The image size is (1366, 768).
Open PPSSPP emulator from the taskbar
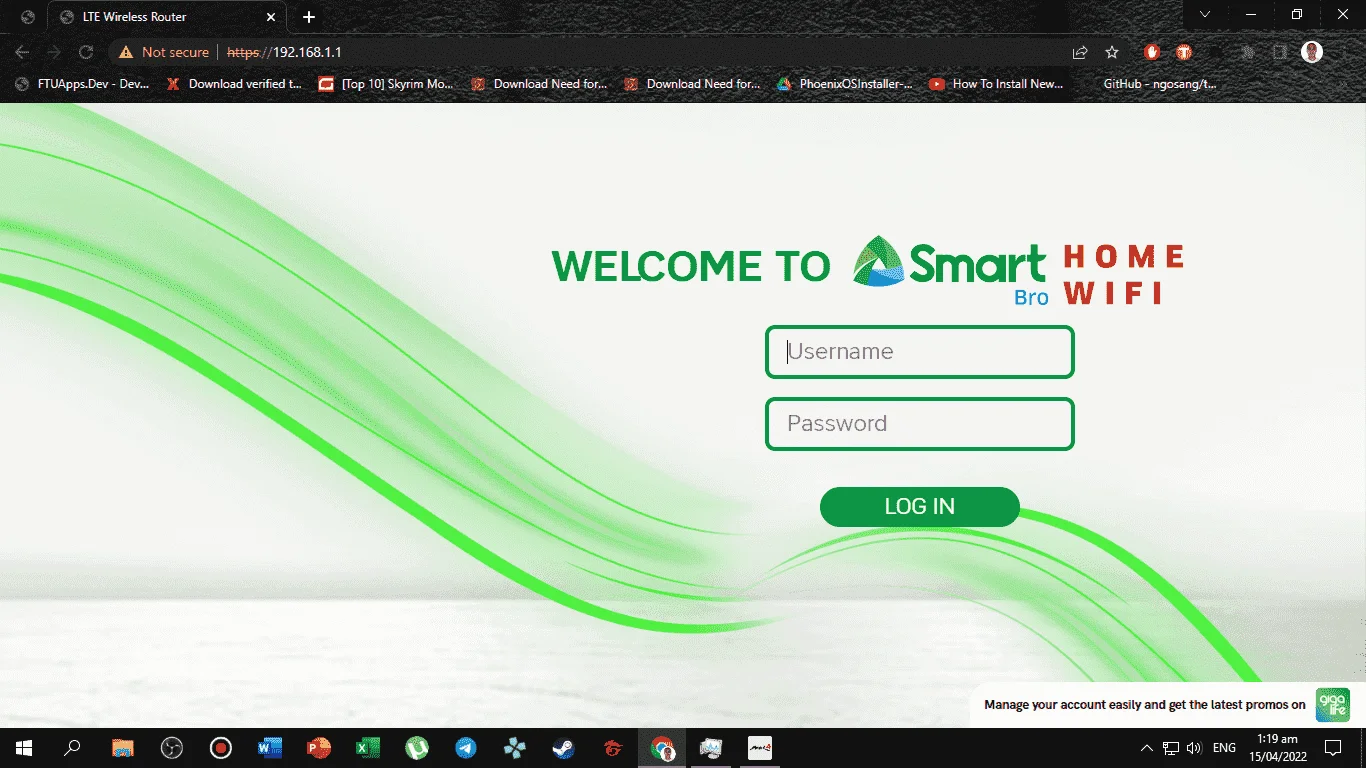(515, 748)
